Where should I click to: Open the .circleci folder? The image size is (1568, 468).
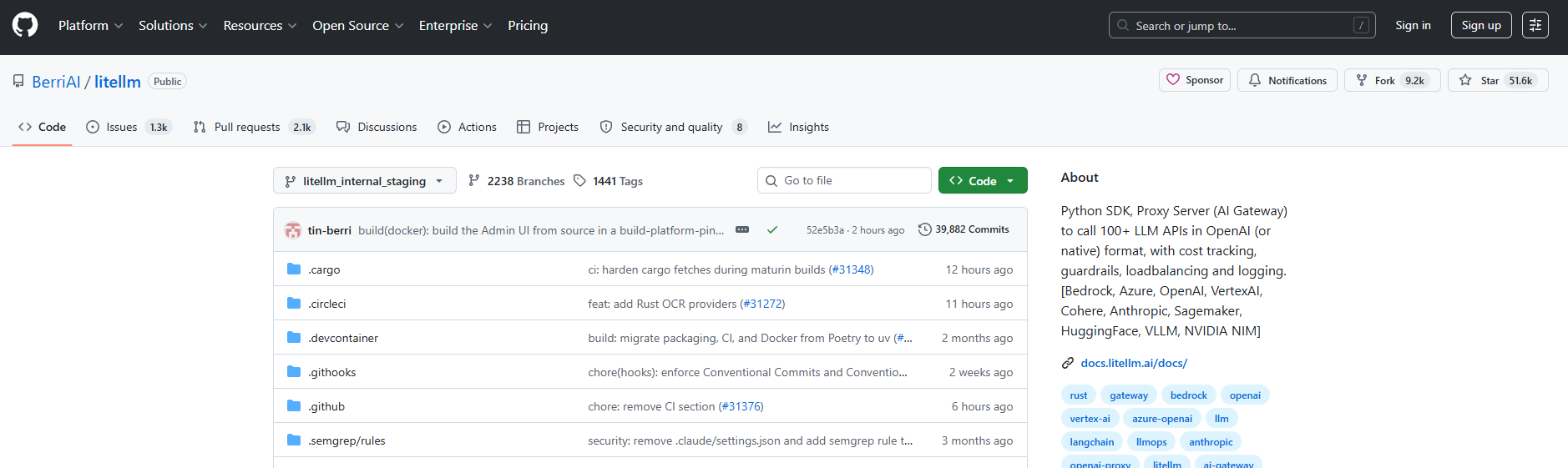point(326,304)
